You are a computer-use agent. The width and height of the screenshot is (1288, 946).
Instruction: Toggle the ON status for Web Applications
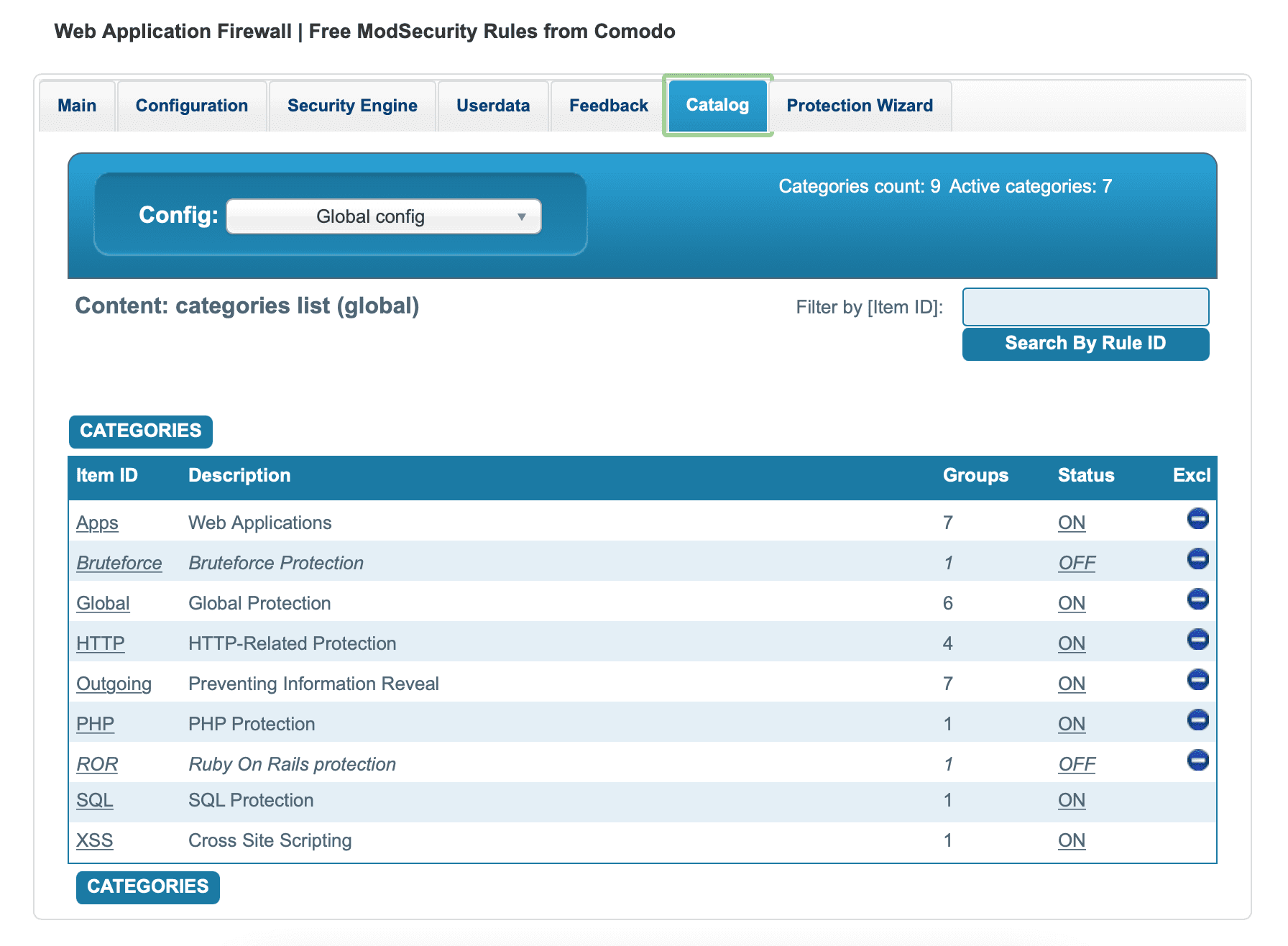1071,523
